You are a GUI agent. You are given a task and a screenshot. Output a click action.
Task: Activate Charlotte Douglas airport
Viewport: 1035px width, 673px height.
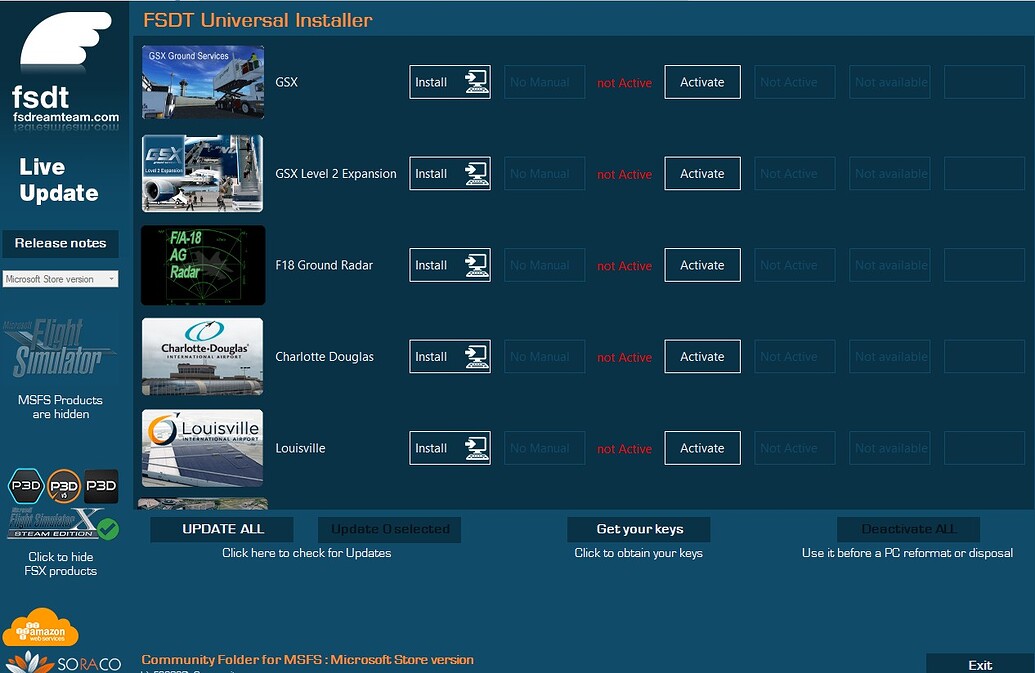pyautogui.click(x=702, y=356)
